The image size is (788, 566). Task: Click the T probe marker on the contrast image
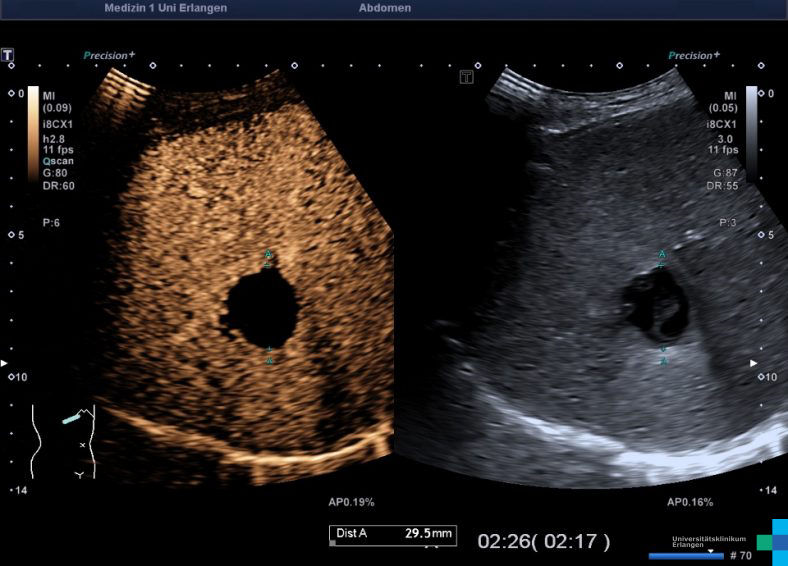pos(8,54)
